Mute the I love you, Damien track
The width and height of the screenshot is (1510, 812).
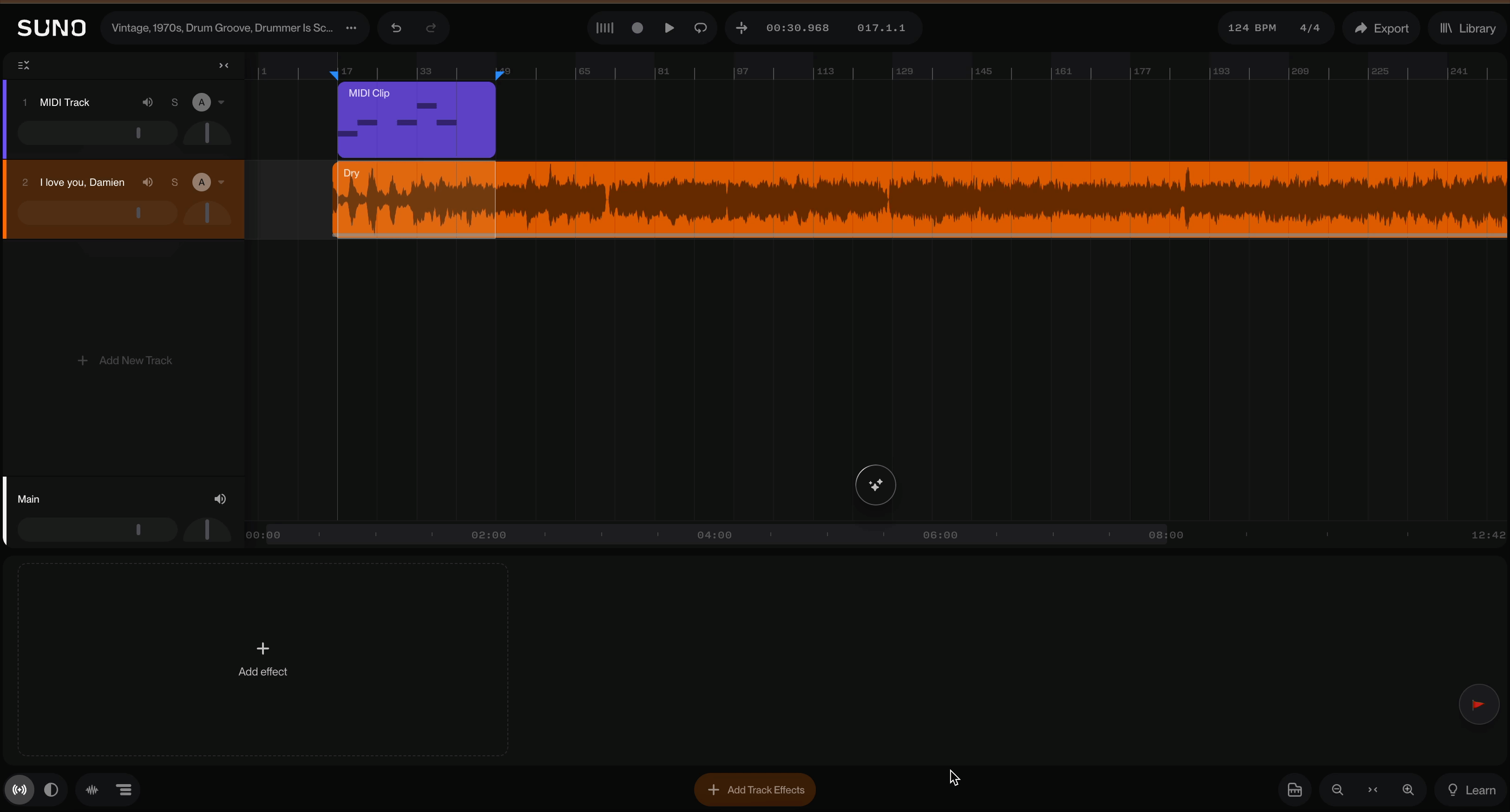148,183
